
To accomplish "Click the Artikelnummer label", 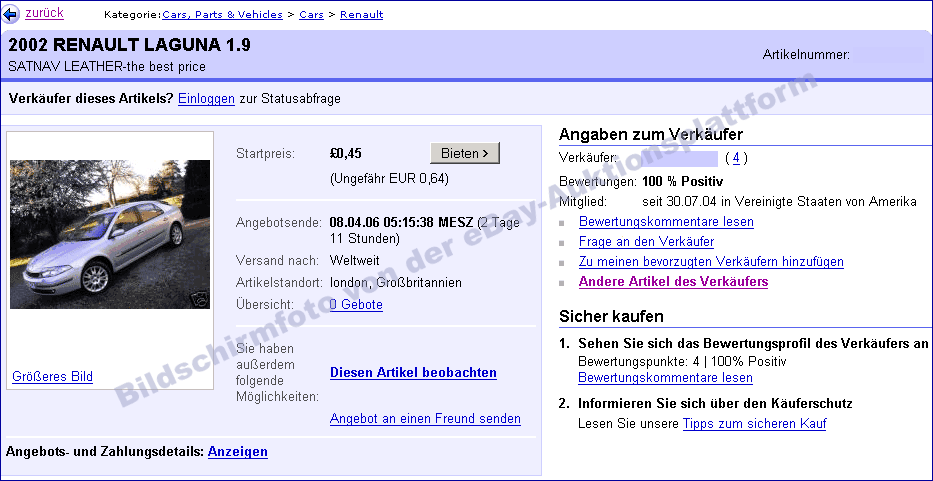I will [806, 55].
